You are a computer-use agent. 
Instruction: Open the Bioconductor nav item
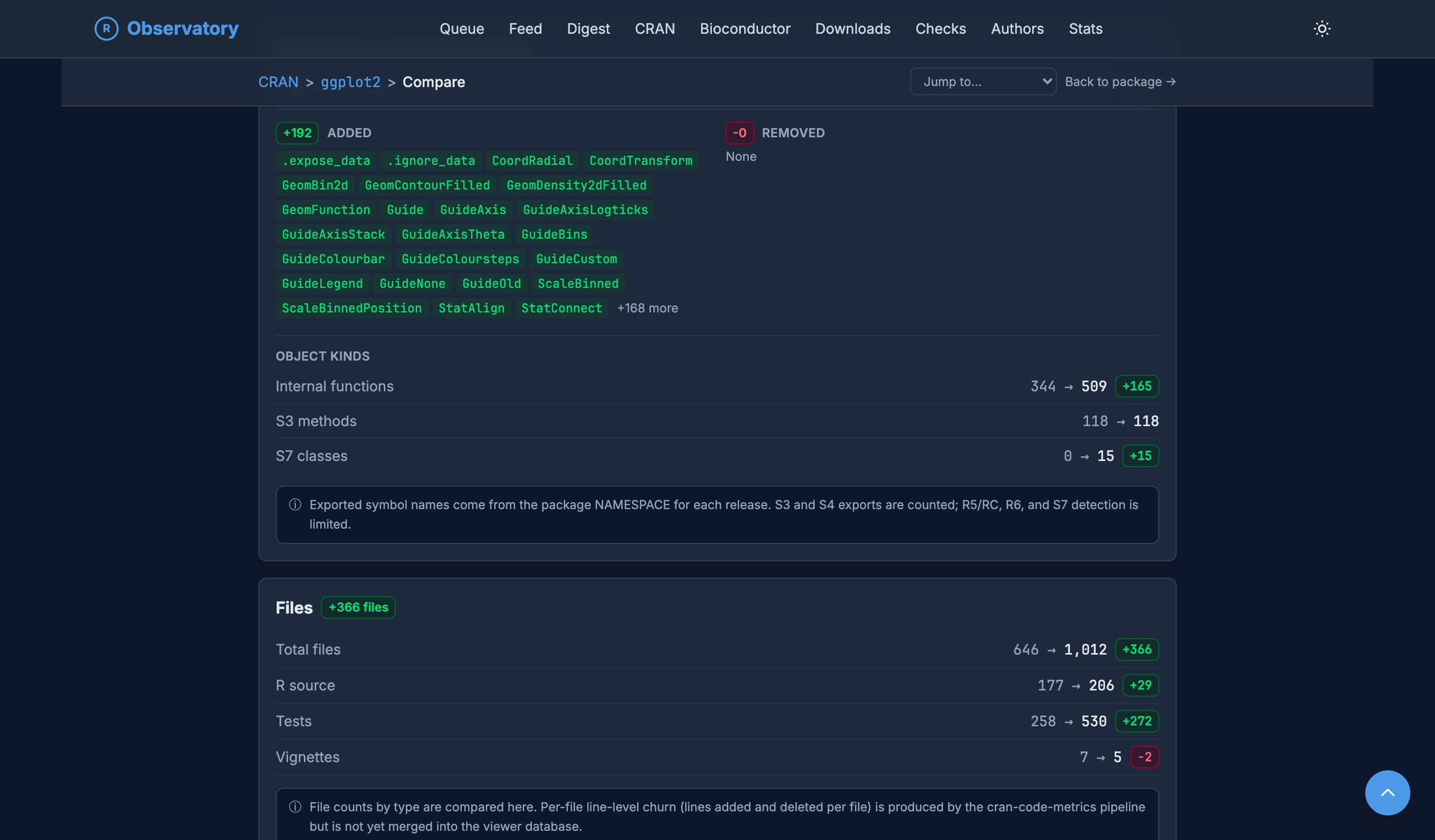click(745, 29)
